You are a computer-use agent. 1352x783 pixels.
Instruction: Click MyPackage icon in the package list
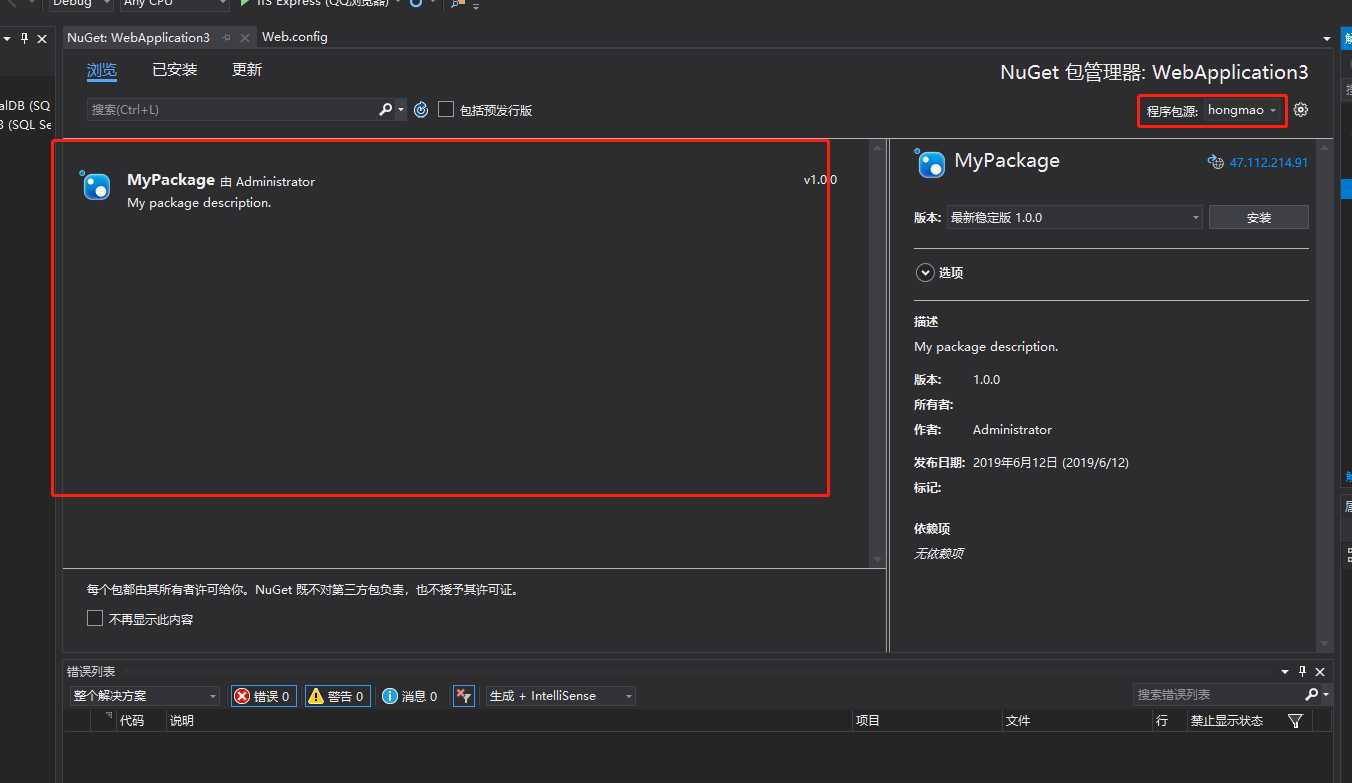tap(96, 186)
